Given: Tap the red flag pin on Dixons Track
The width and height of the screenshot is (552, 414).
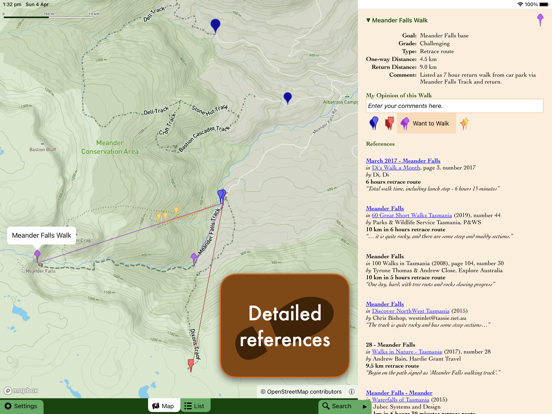Looking at the screenshot, I should pos(191,365).
